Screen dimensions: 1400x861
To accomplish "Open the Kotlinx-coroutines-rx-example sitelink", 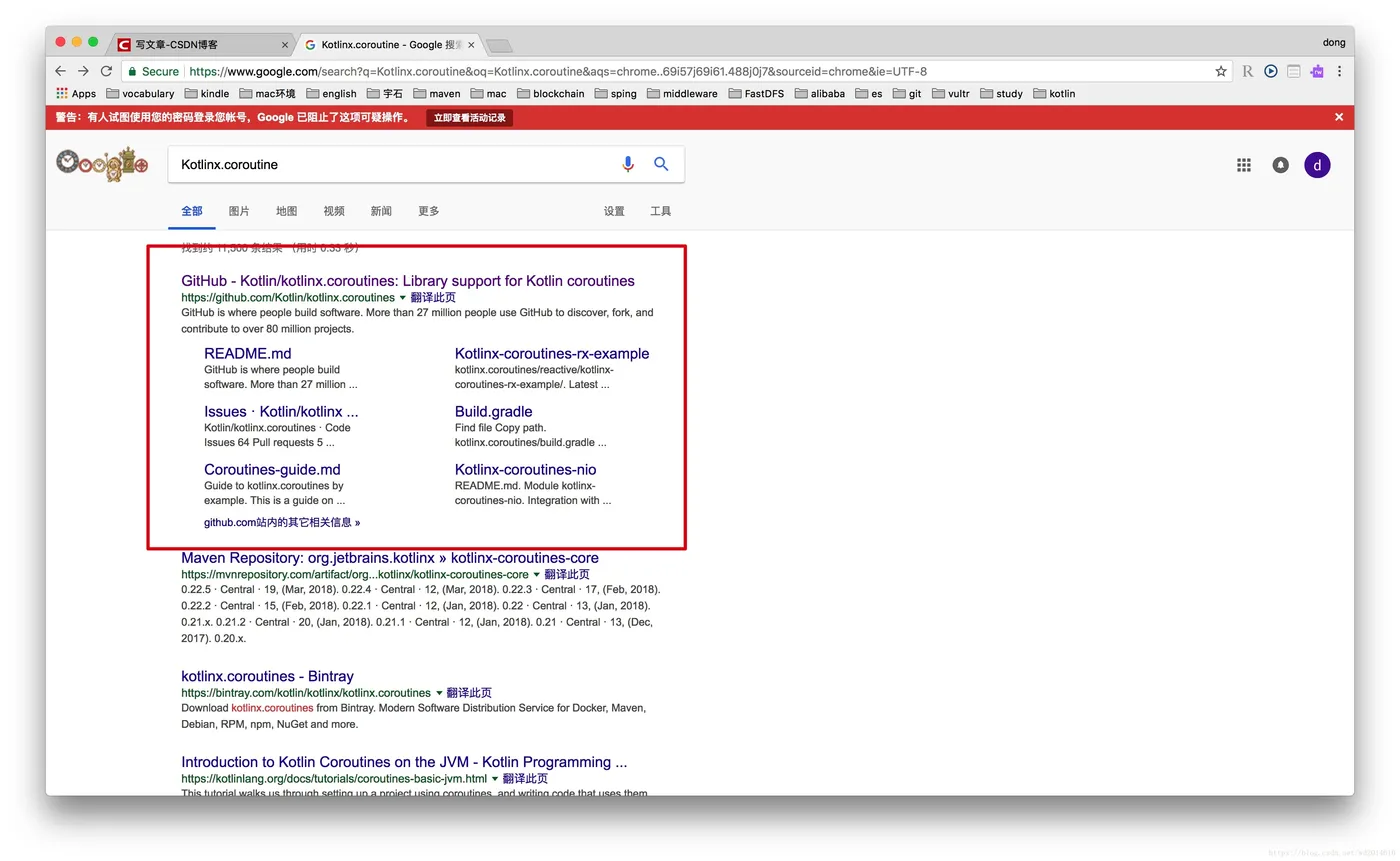I will coord(552,354).
